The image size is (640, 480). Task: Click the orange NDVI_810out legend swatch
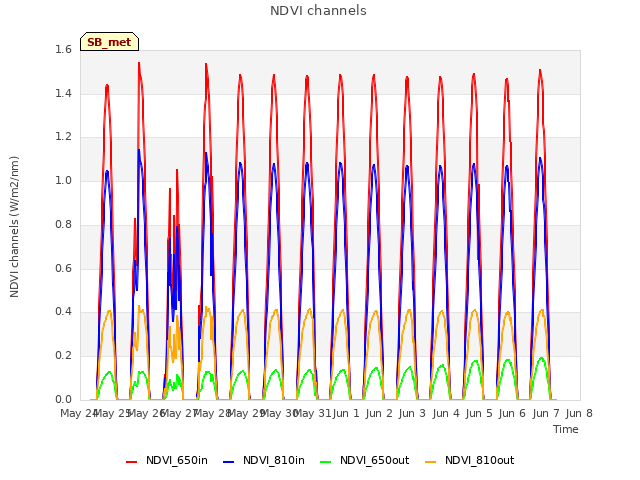(430, 462)
